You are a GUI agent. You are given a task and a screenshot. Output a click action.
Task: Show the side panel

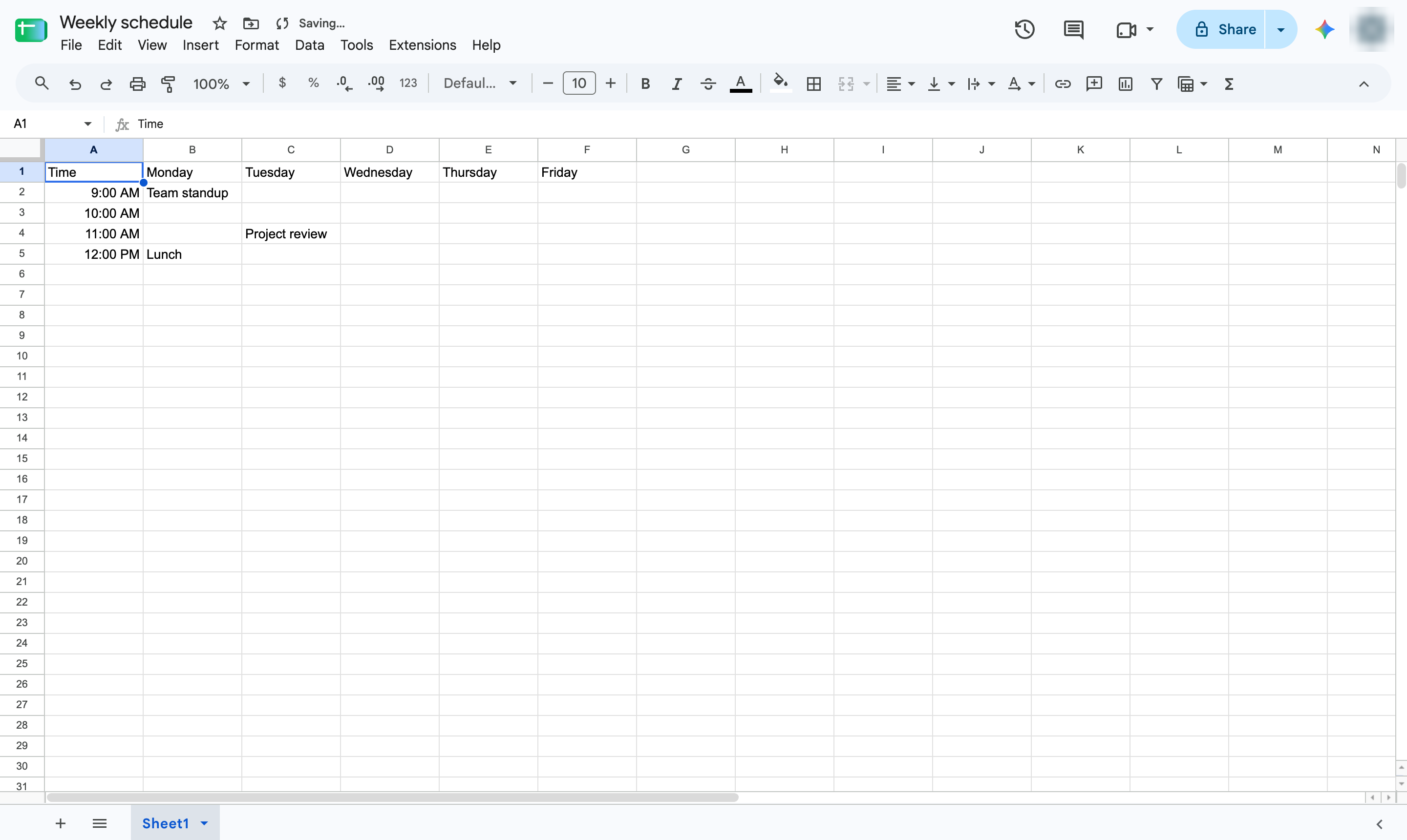[x=1379, y=823]
